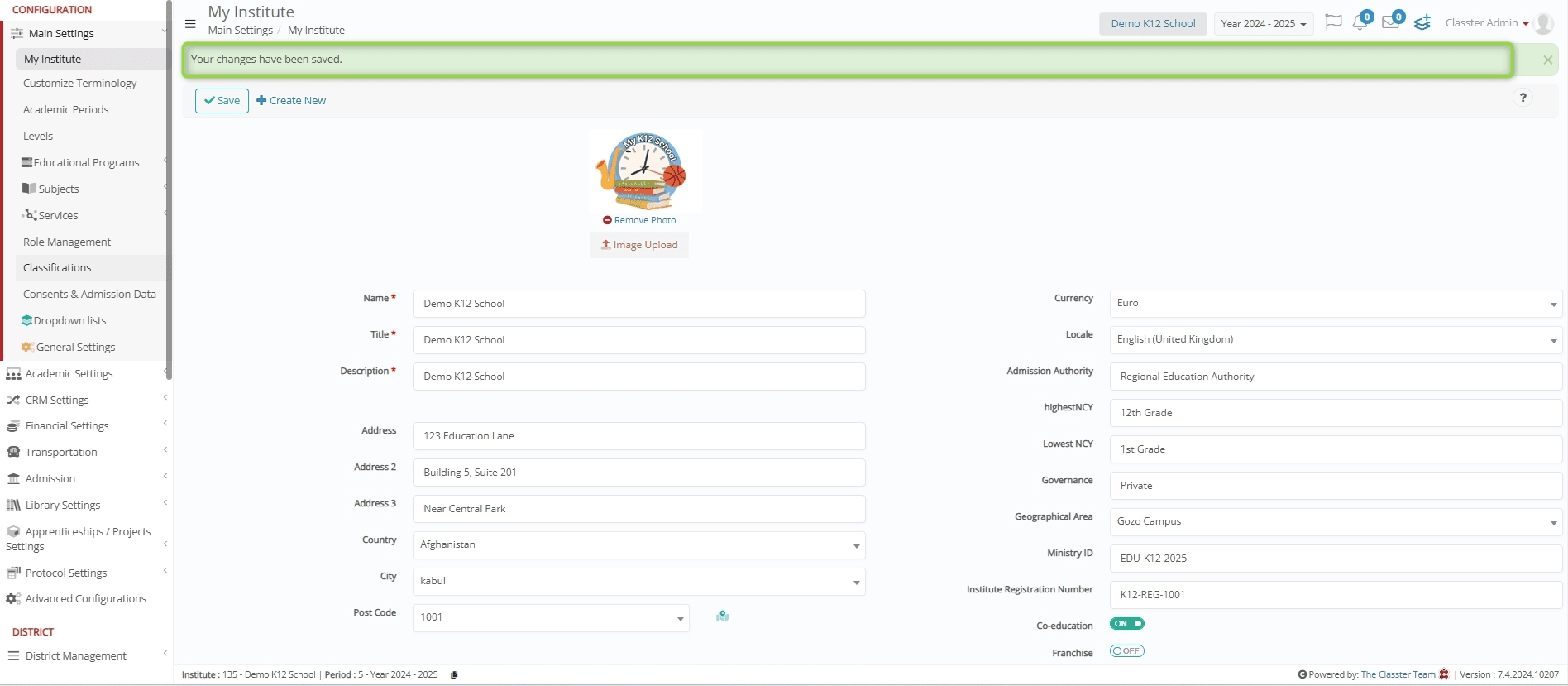Click the Institute Registration Number field
The height and width of the screenshot is (686, 1568).
pyautogui.click(x=1336, y=595)
